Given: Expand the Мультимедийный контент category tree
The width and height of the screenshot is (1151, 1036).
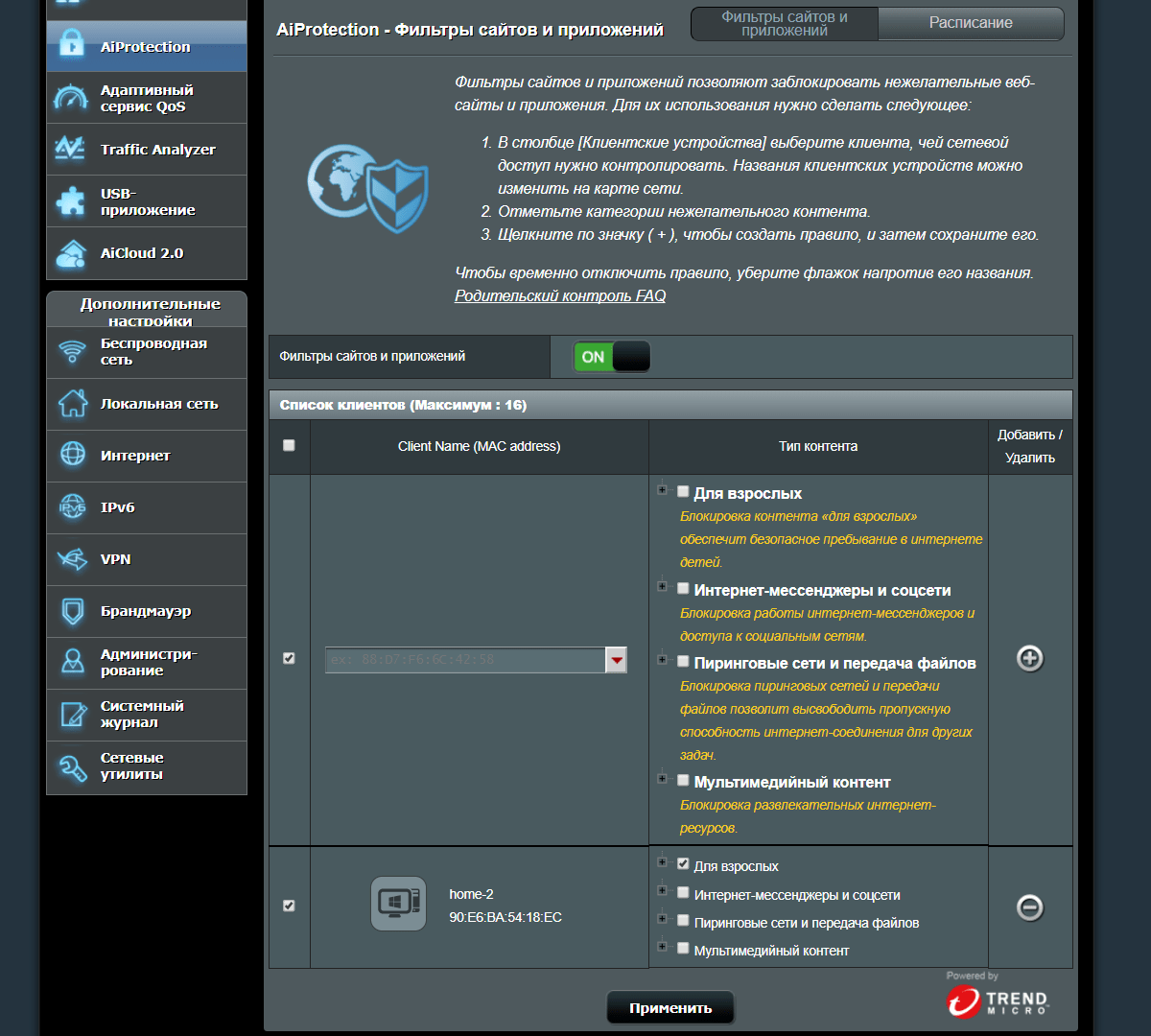Looking at the screenshot, I should (662, 779).
